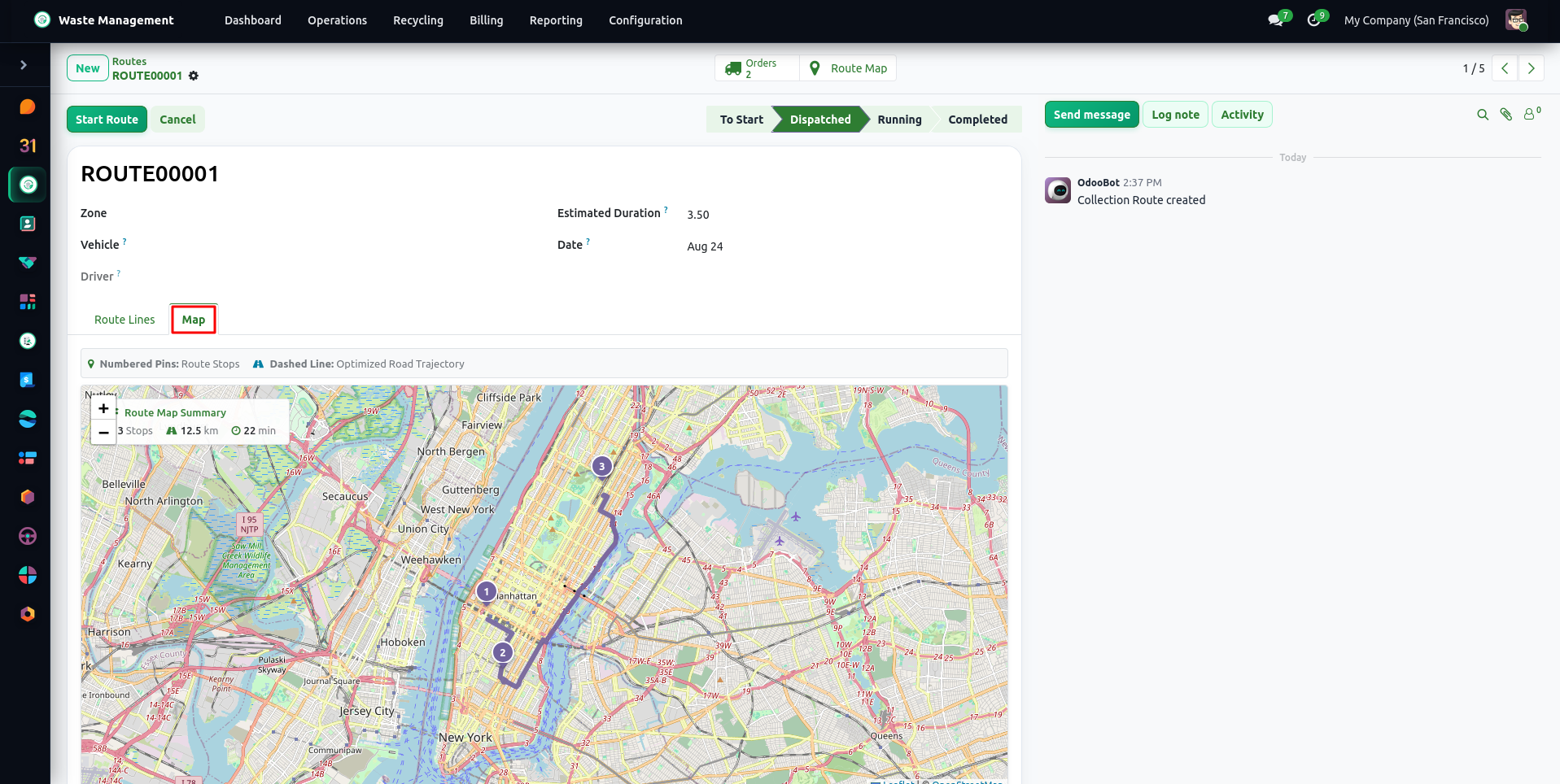Open the Orders smart button
The width and height of the screenshot is (1560, 784).
point(757,68)
